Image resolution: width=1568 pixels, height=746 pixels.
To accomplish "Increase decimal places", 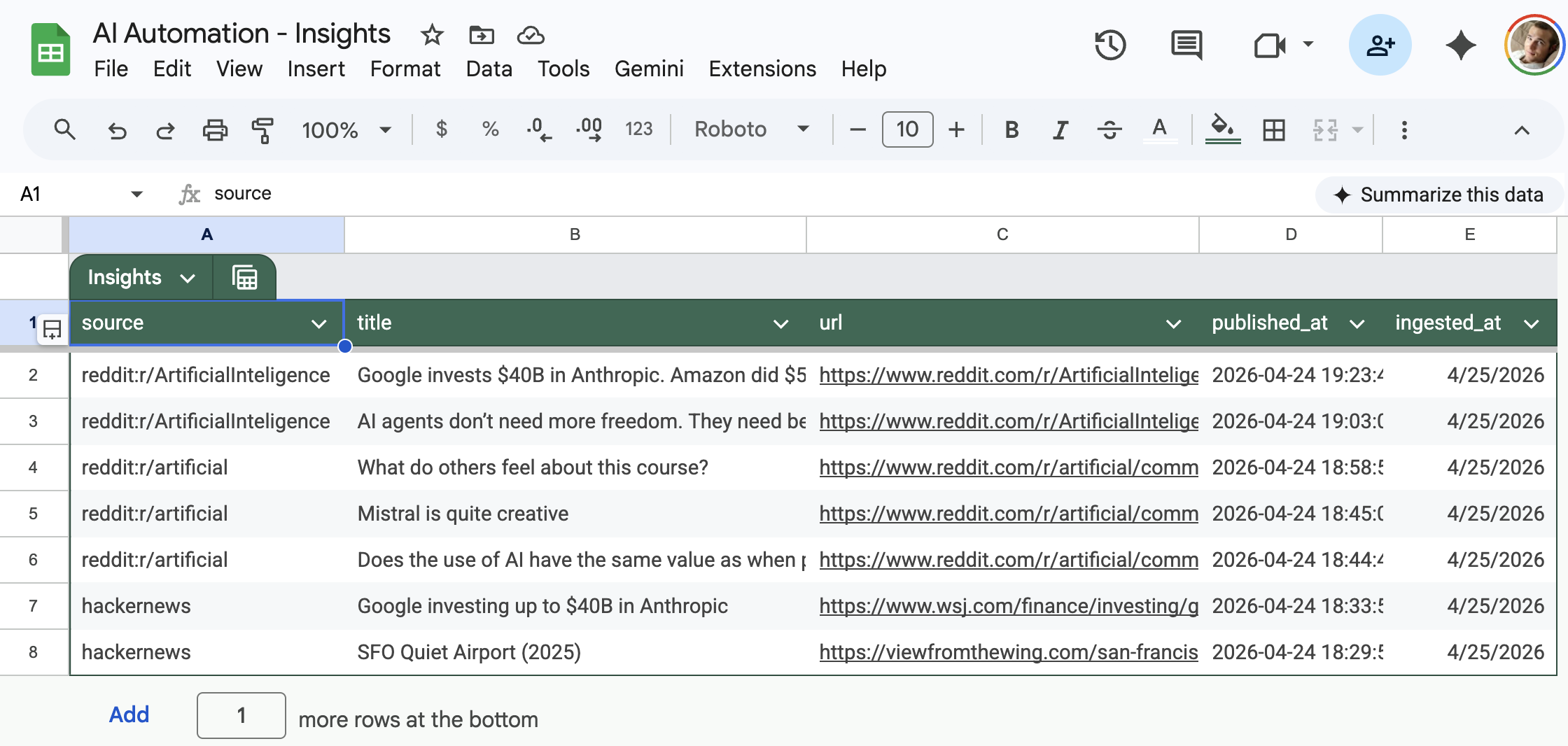I will (x=589, y=129).
